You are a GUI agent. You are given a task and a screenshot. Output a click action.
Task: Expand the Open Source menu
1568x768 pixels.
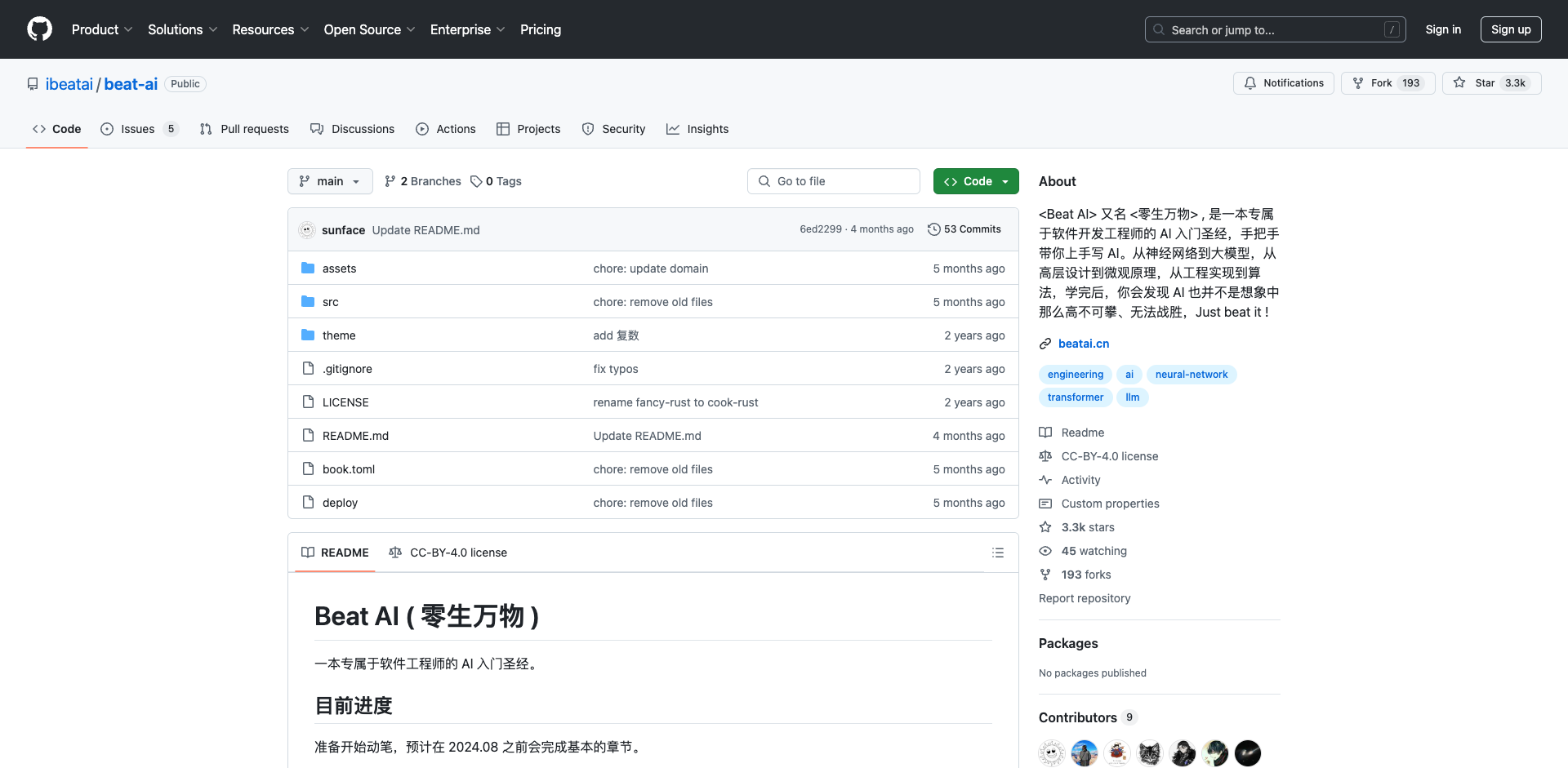coord(369,29)
